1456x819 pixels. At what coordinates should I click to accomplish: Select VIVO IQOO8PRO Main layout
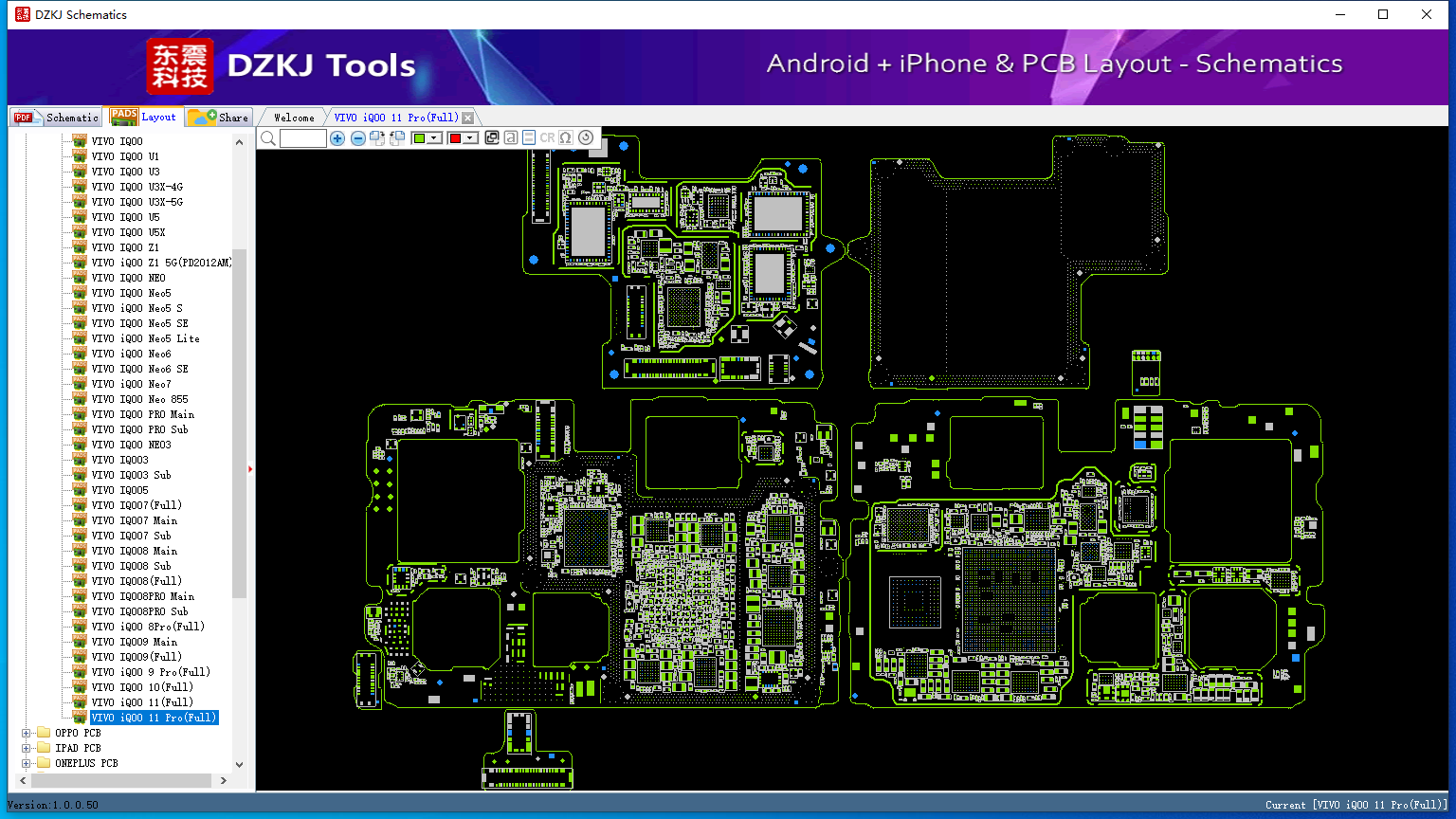(x=142, y=596)
